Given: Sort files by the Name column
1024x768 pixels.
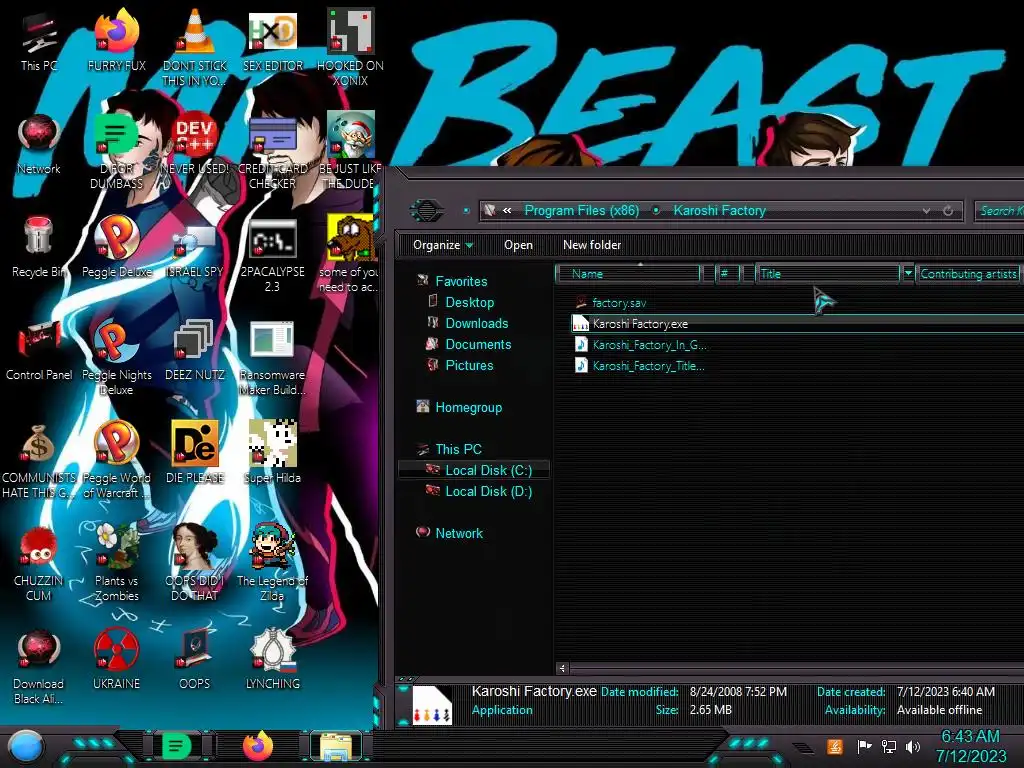Looking at the screenshot, I should [x=628, y=274].
